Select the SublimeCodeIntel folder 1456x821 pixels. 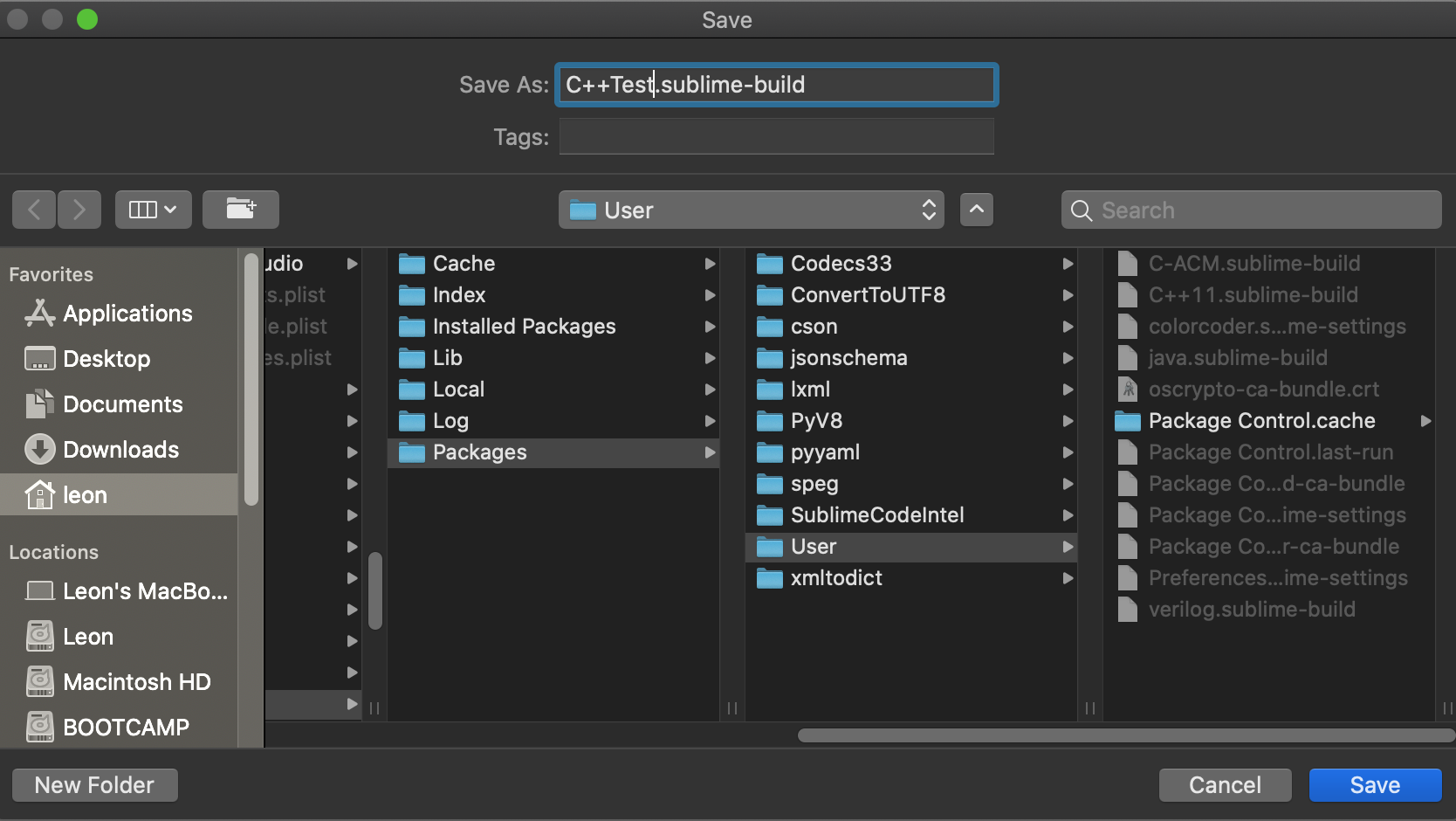876,515
